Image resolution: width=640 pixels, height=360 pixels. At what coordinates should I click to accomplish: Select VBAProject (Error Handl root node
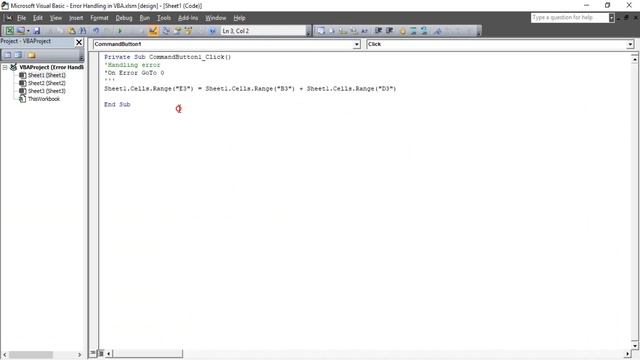[x=51, y=67]
